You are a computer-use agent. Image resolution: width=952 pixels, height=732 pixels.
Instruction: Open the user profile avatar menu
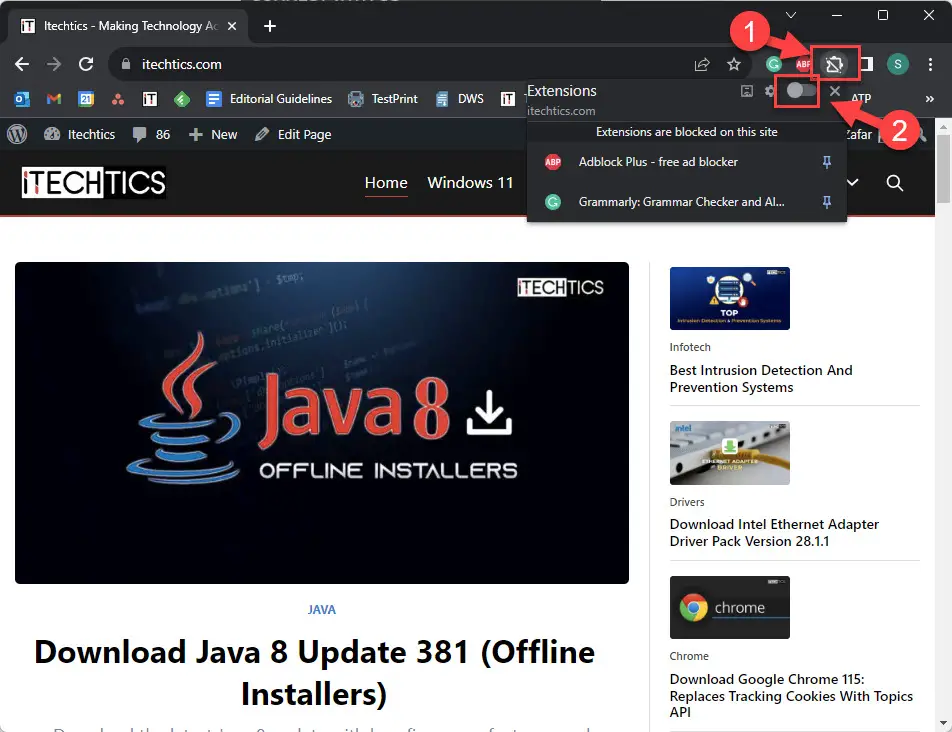[898, 65]
